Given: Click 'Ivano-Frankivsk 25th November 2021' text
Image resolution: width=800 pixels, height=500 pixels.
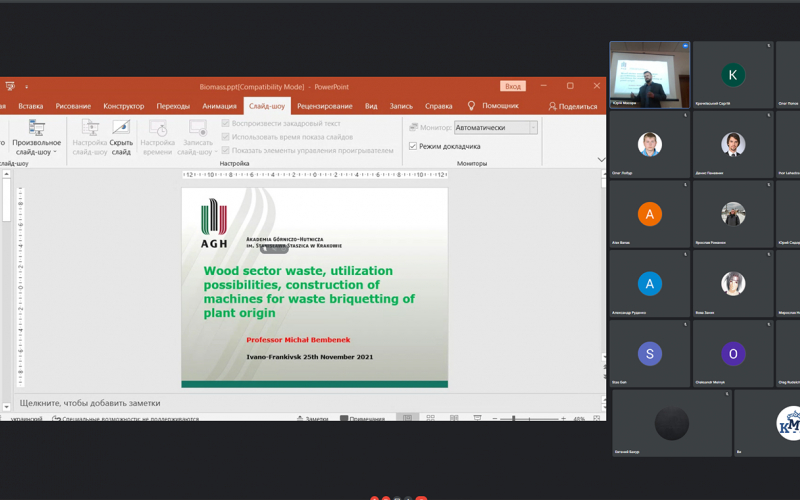Looking at the screenshot, I should pos(309,357).
